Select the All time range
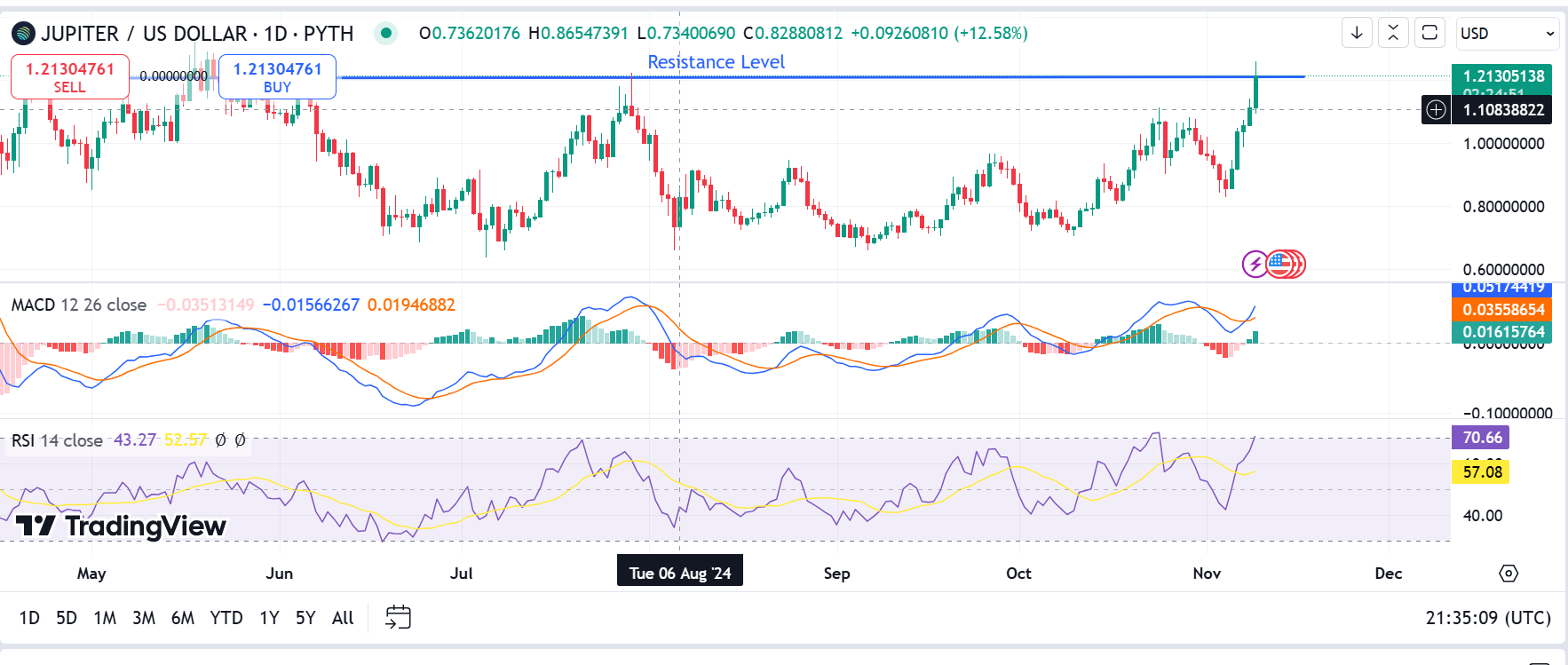 coord(343,618)
